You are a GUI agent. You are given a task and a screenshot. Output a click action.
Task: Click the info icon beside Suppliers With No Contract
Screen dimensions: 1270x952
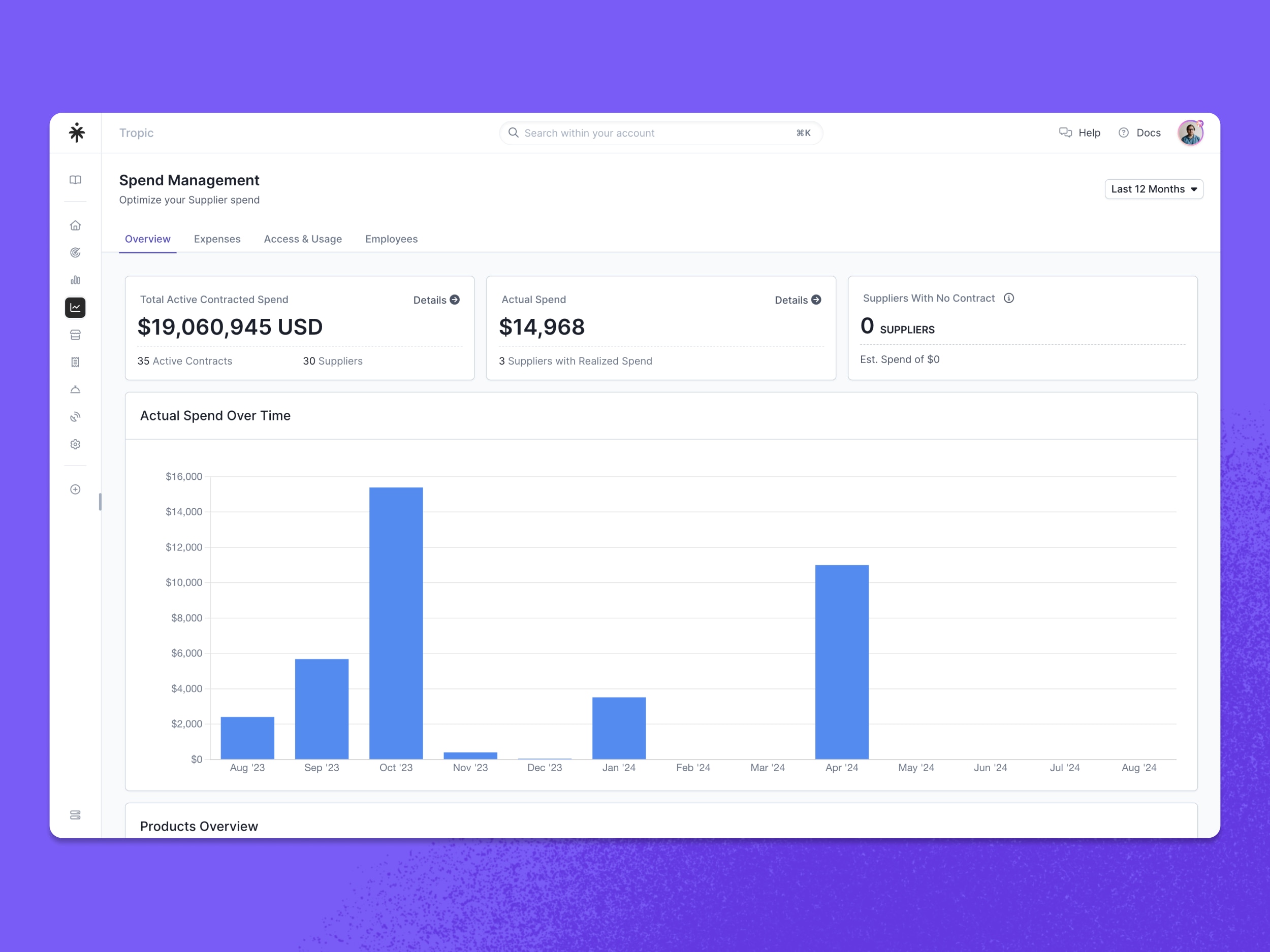[1009, 298]
